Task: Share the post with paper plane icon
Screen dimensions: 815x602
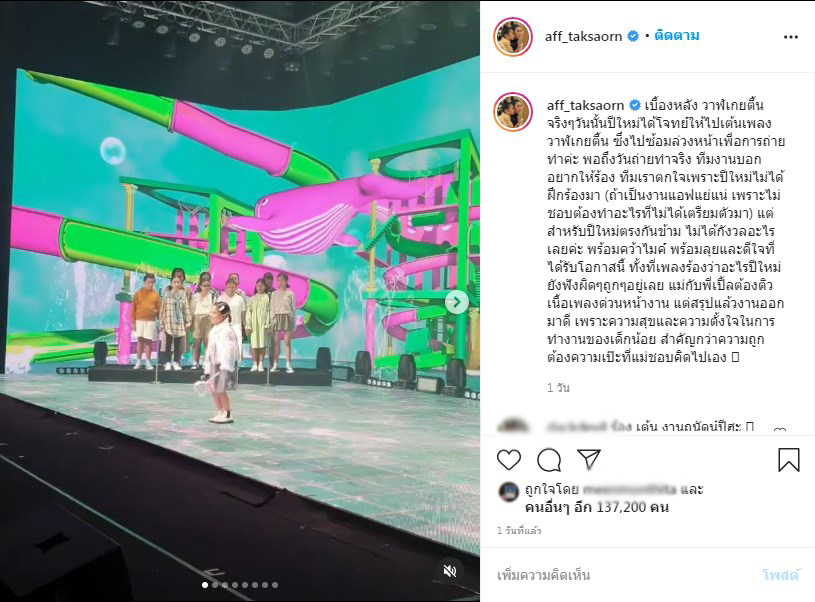Action: 589,459
